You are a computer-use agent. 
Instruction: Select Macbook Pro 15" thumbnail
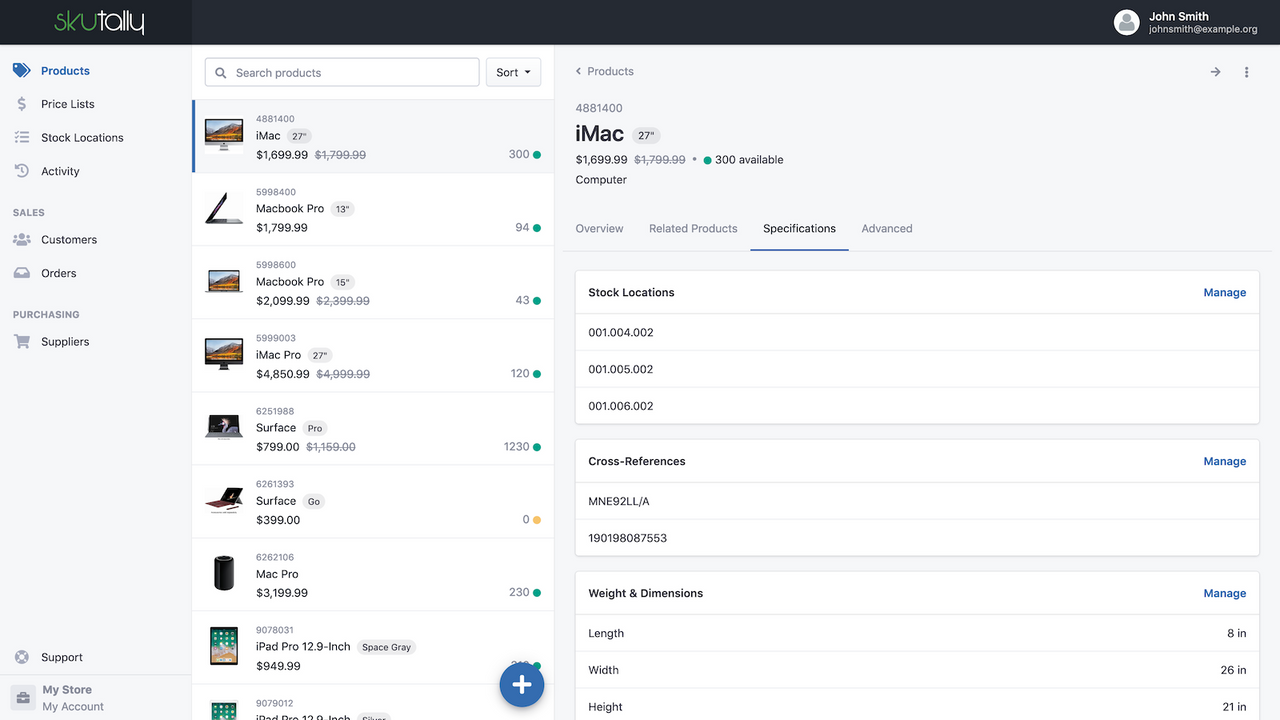(x=224, y=282)
